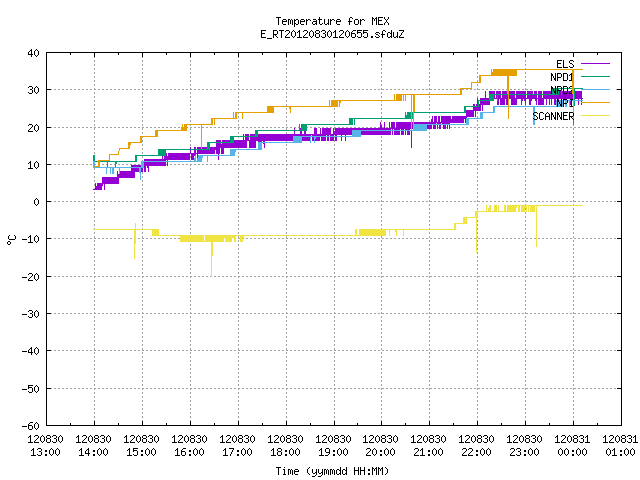Click the date label '120831' above '01:00'

click(x=620, y=439)
